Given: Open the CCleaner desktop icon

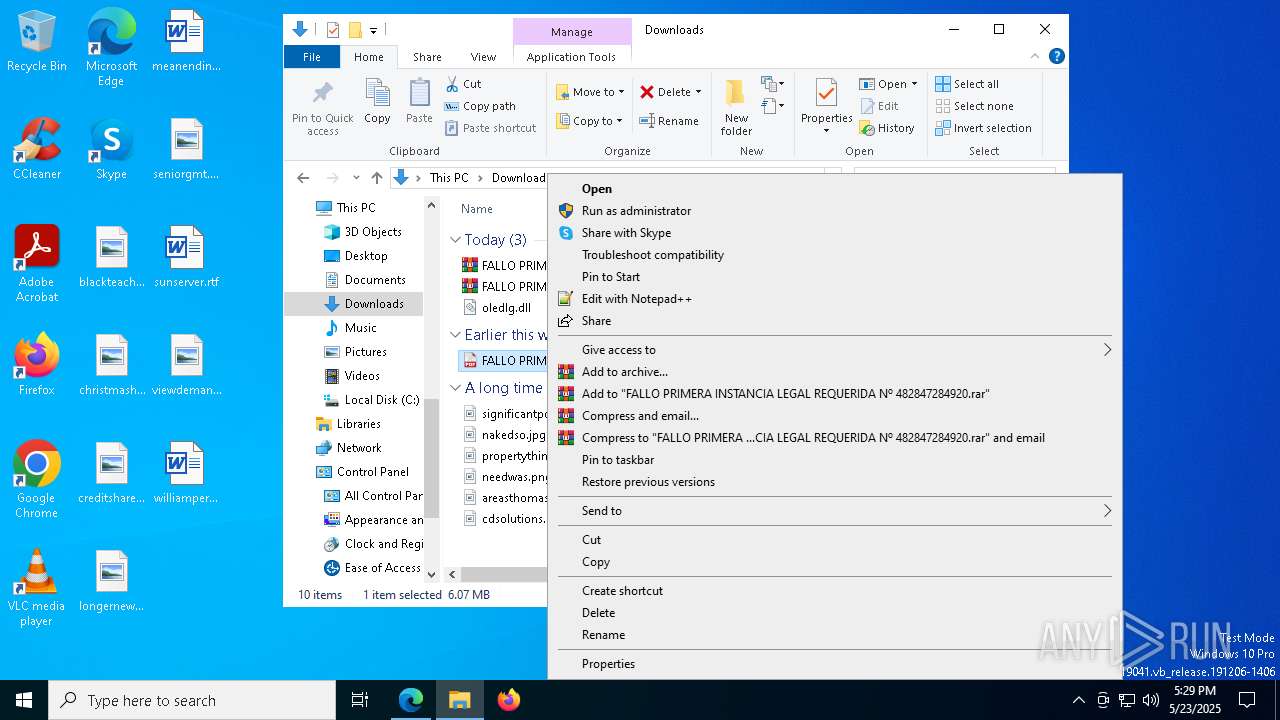Looking at the screenshot, I should click(37, 150).
